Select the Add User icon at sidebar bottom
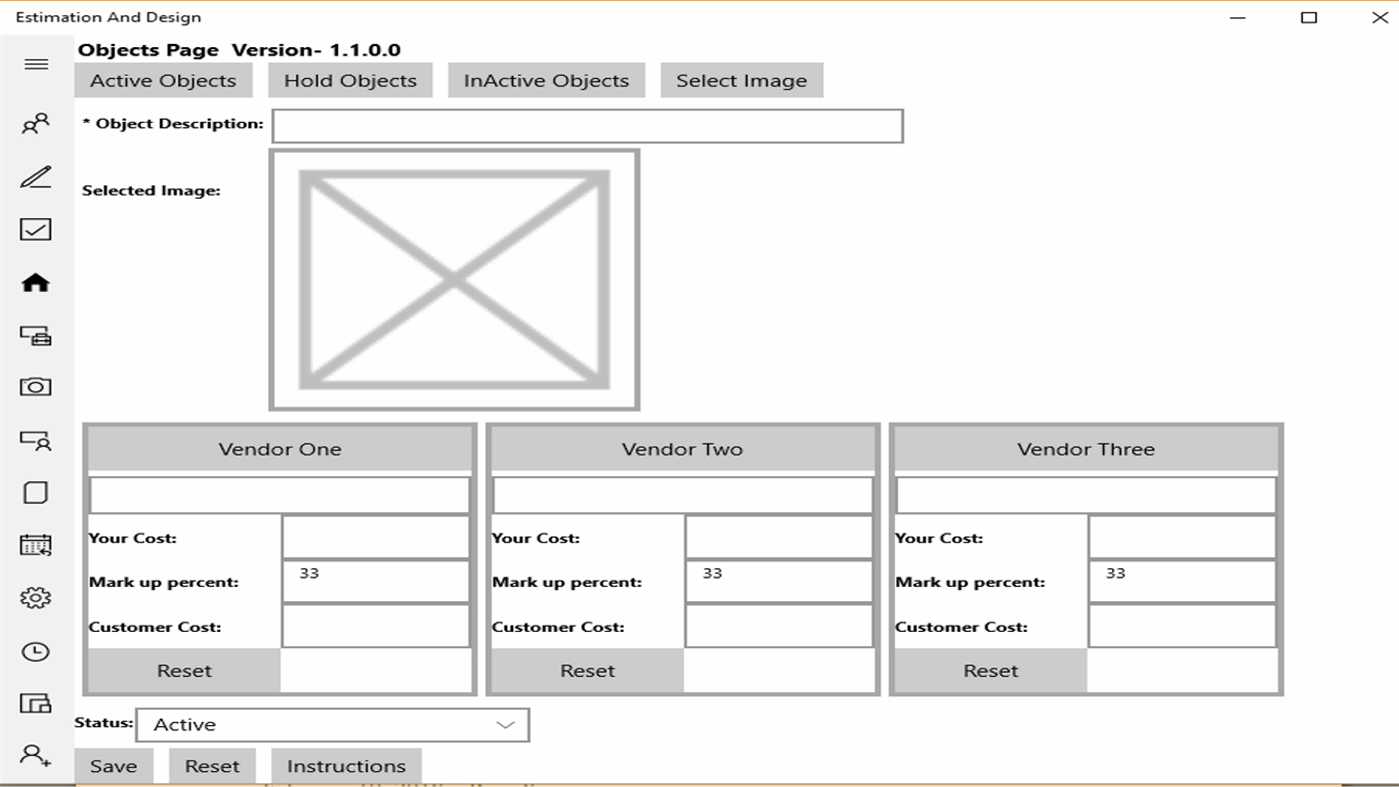Screen dimensions: 1399x787 36,757
